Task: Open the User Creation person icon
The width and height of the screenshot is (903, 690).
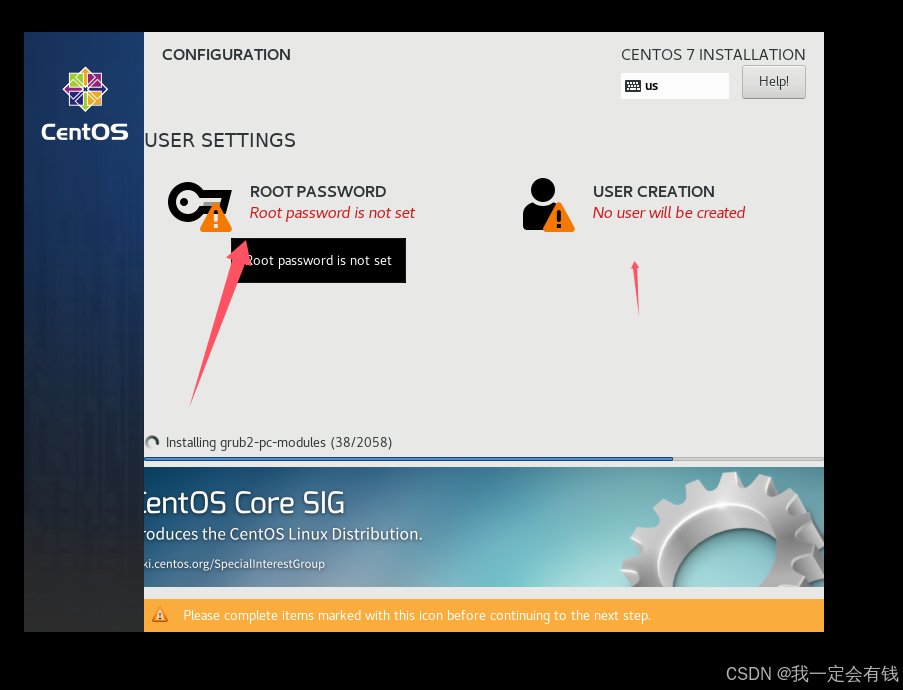Action: pos(548,205)
